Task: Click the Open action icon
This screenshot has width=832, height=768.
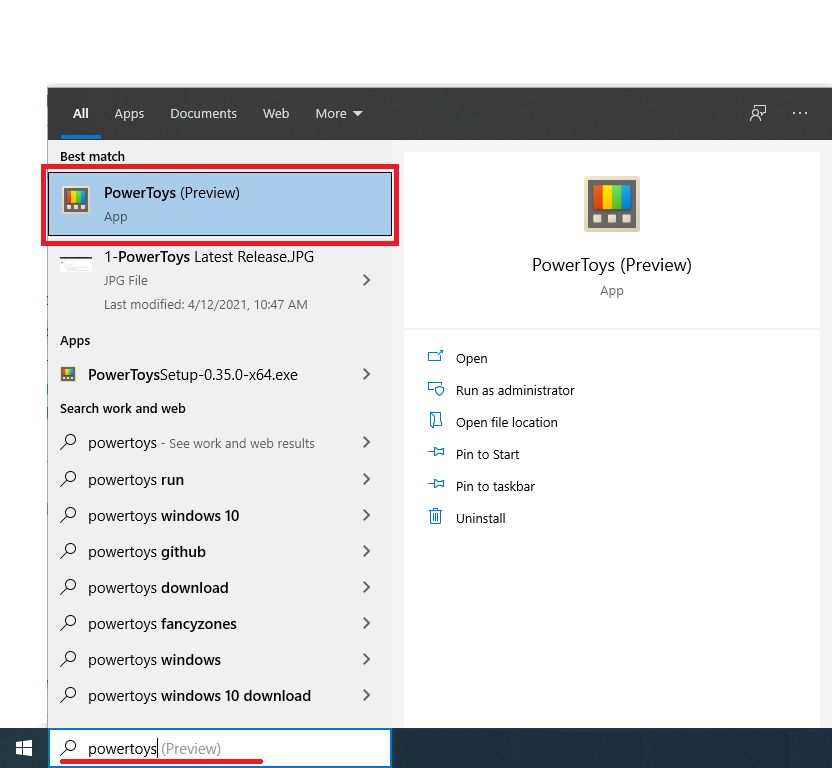Action: point(435,356)
